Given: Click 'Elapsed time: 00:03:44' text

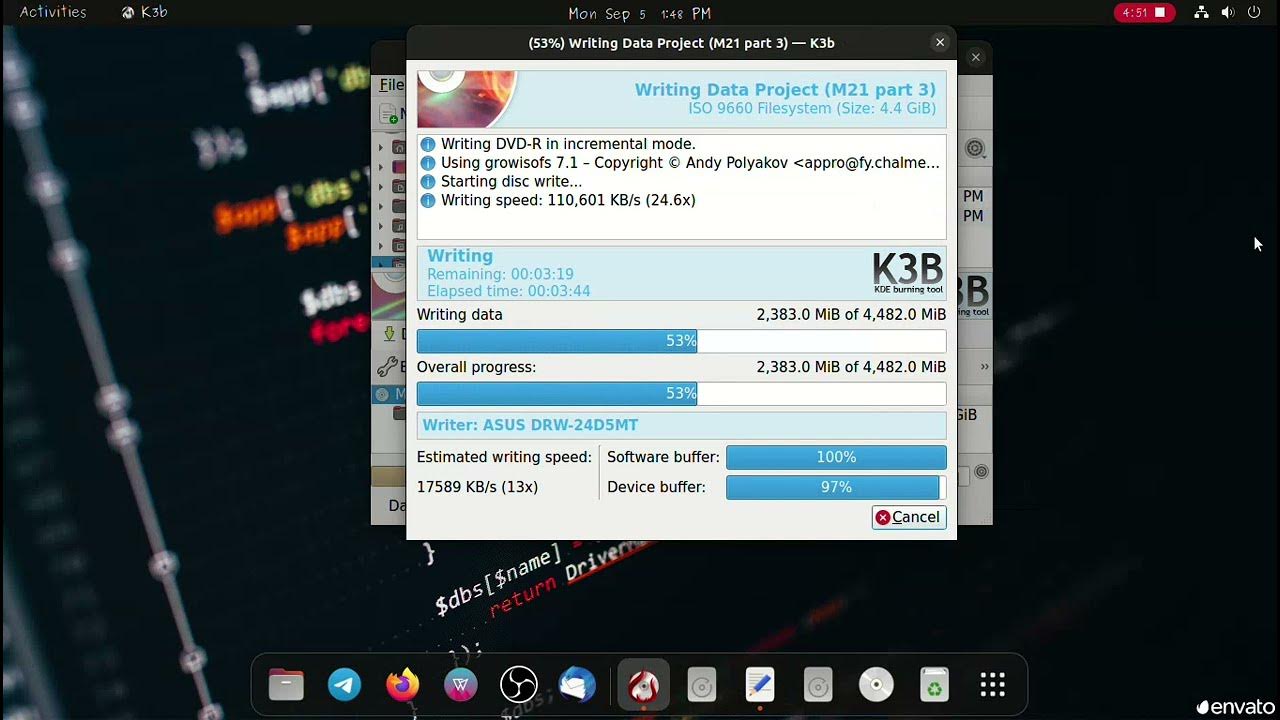Looking at the screenshot, I should (509, 291).
